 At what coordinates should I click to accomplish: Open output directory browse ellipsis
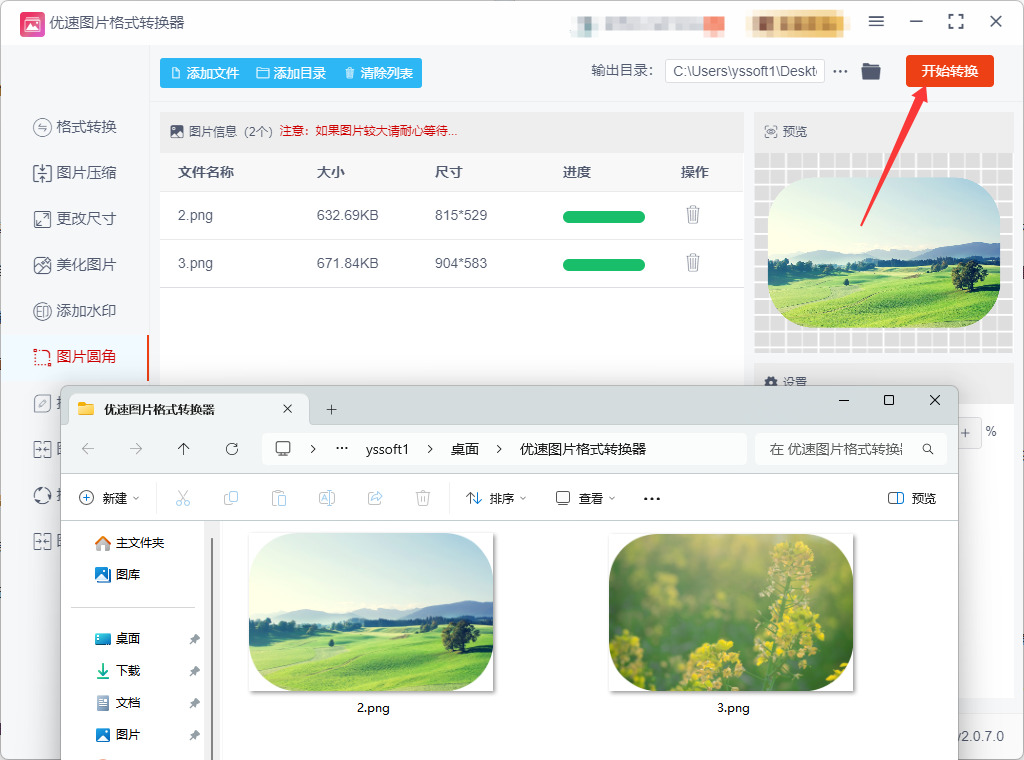click(840, 71)
